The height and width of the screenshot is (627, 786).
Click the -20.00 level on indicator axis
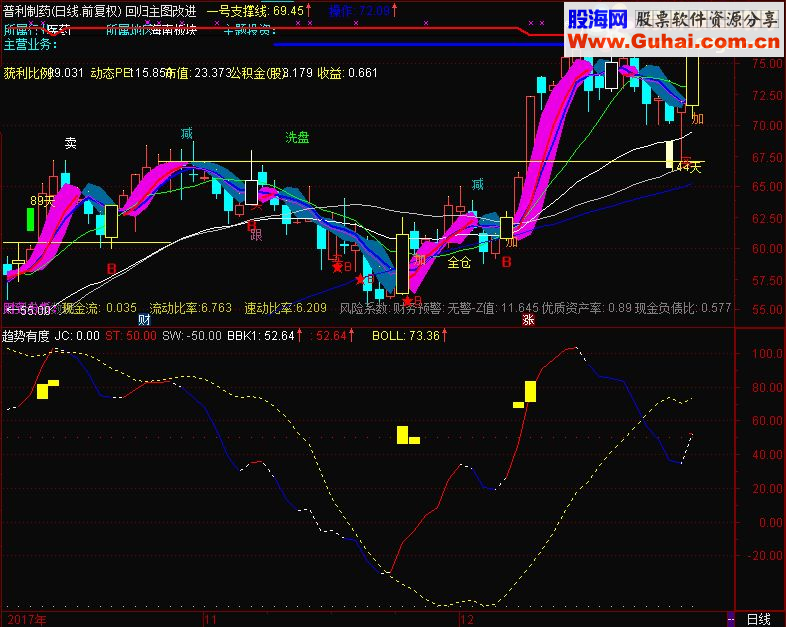point(765,555)
